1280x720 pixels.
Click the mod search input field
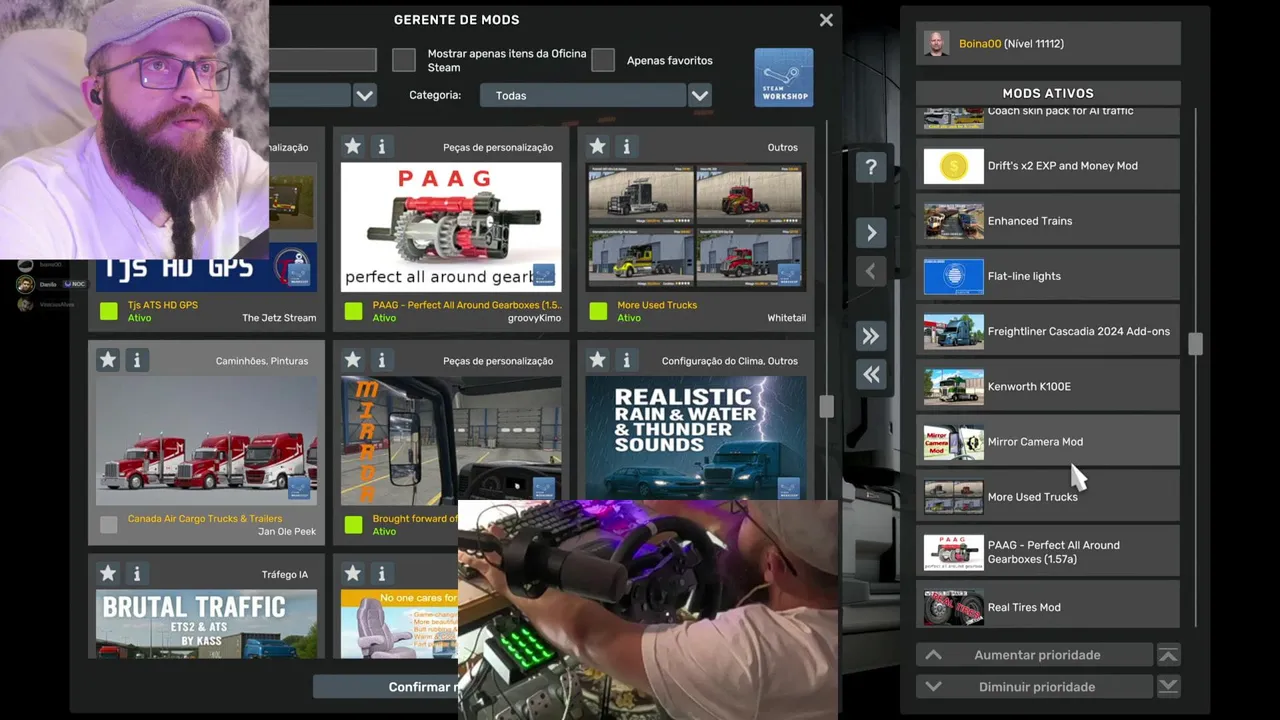[x=322, y=60]
